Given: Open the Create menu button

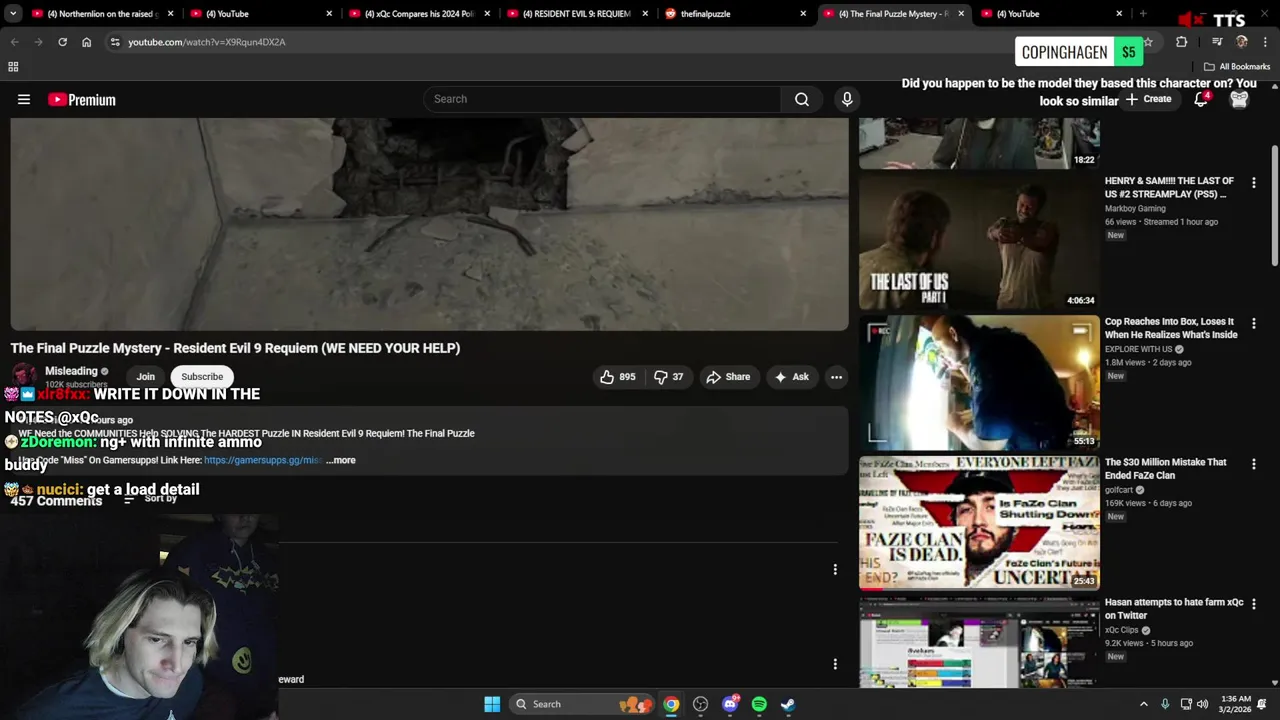Looking at the screenshot, I should (x=1148, y=99).
